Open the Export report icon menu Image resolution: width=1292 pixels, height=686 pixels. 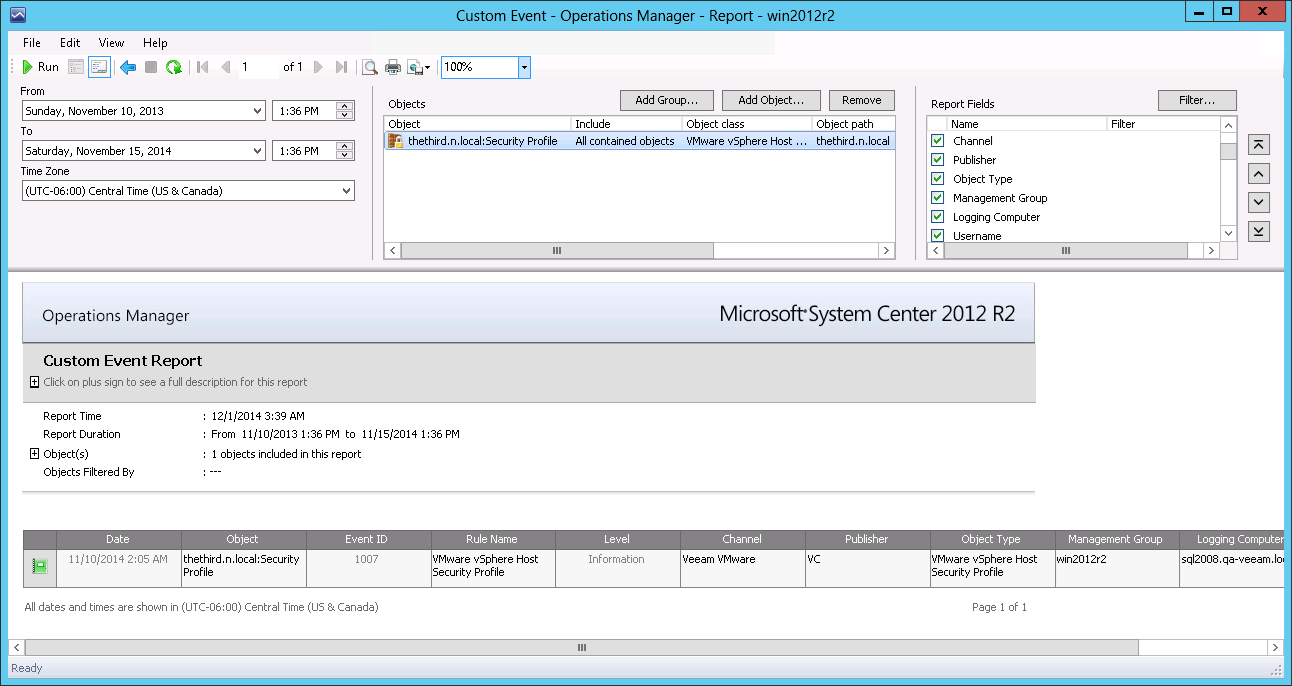click(419, 67)
